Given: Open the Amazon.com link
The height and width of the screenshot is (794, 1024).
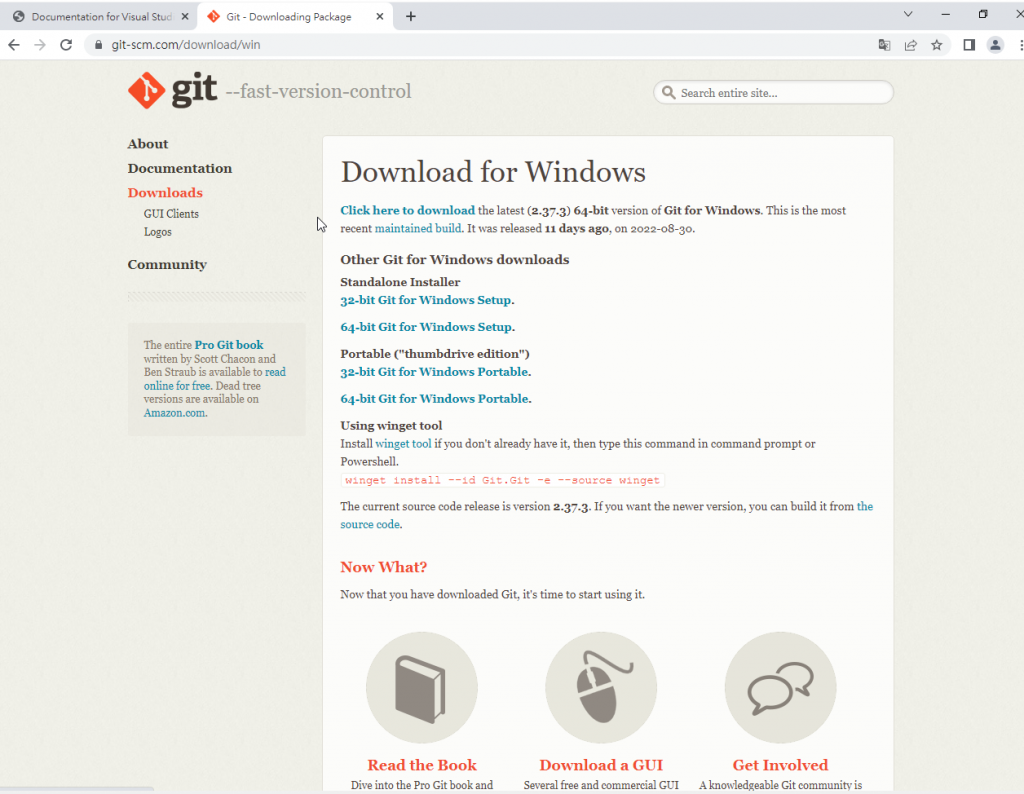Looking at the screenshot, I should (x=174, y=413).
